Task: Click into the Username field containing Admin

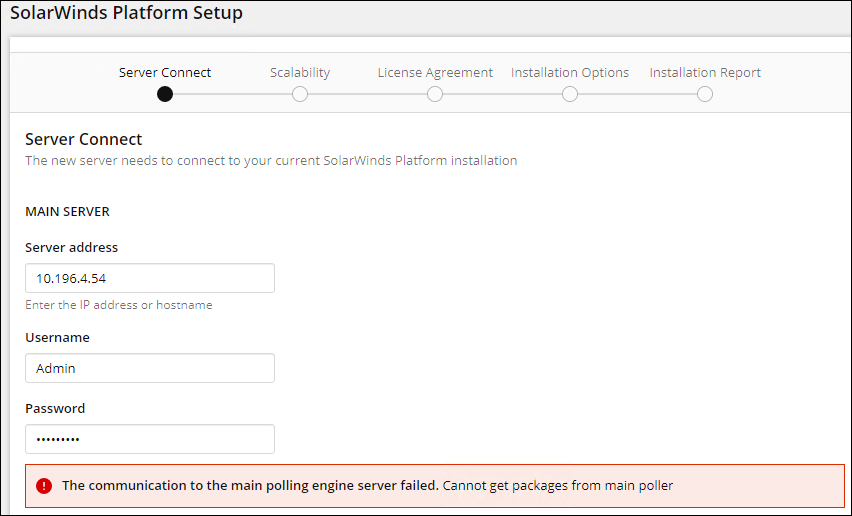Action: click(150, 368)
